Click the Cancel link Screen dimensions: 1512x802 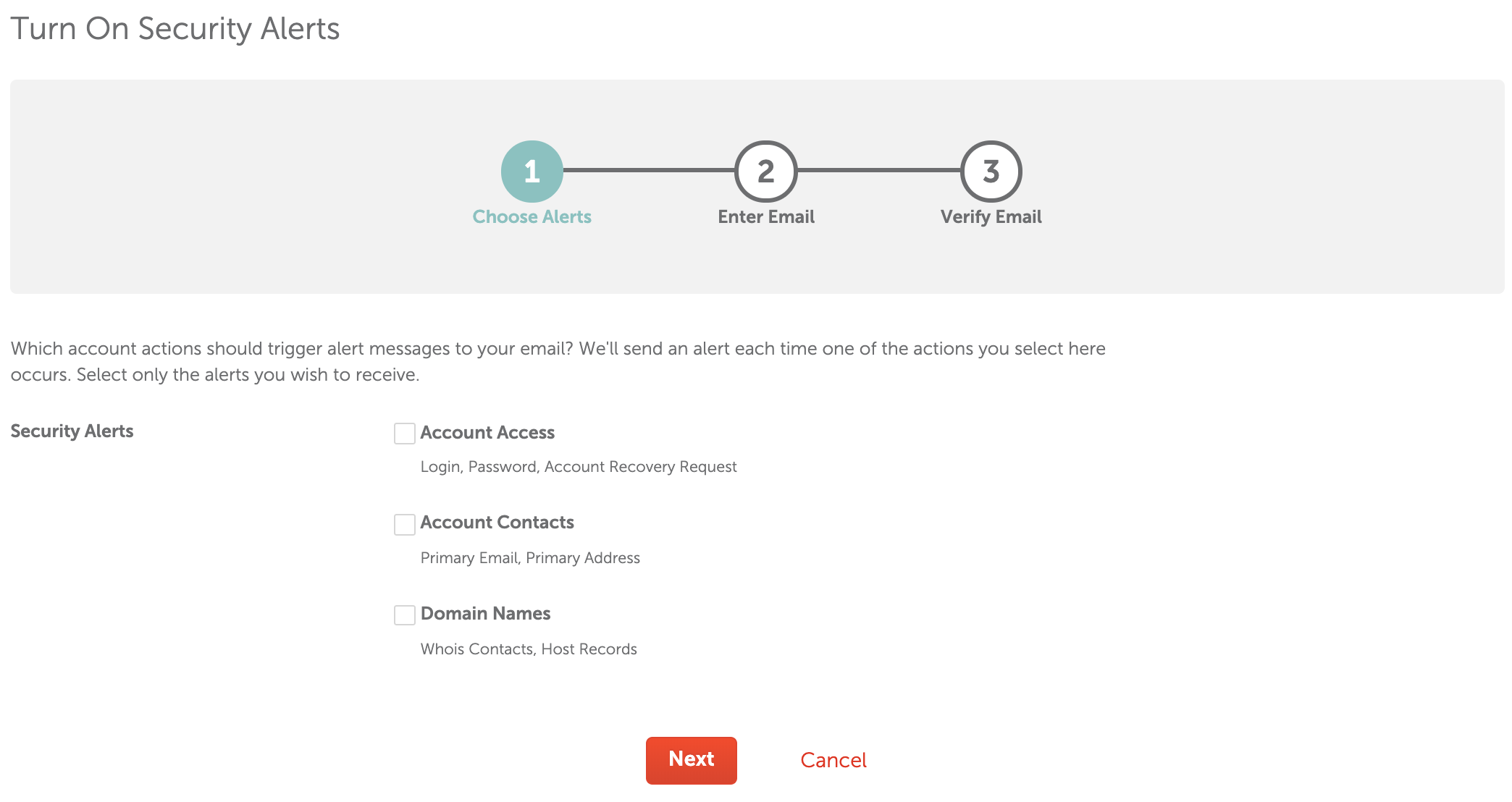833,760
